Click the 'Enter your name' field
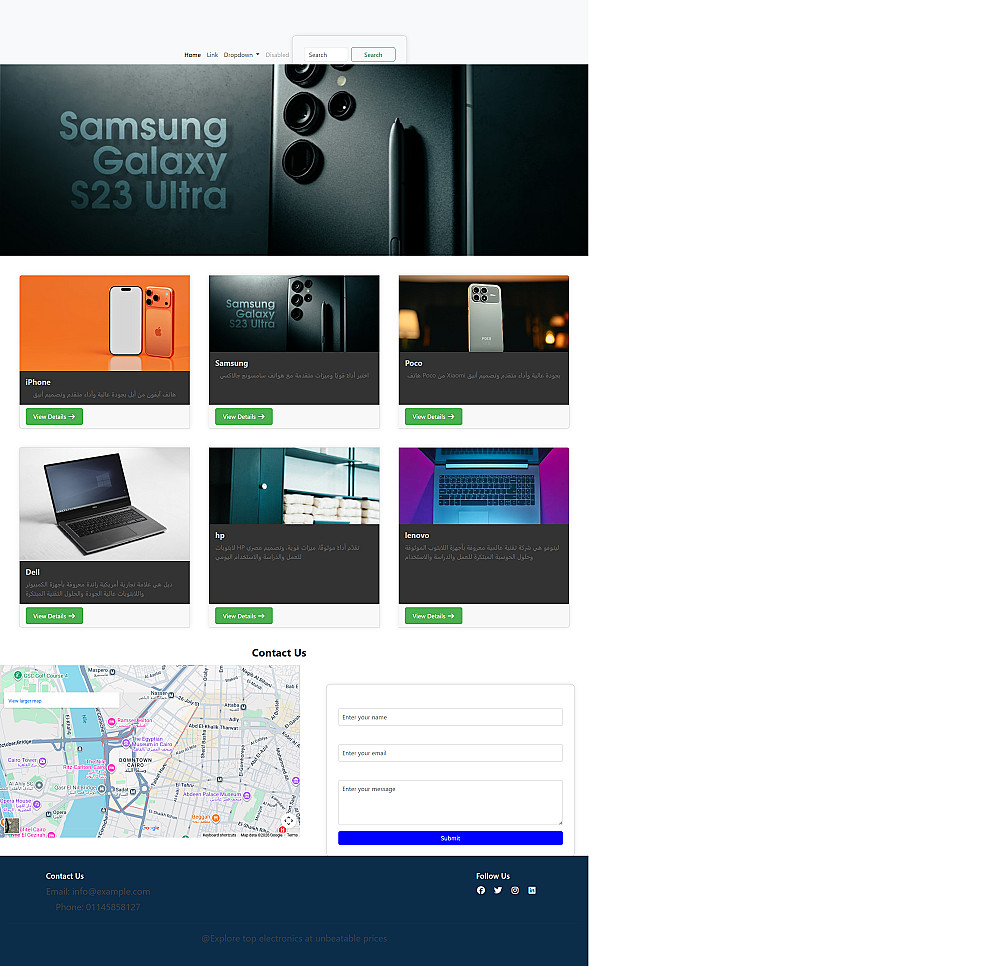Viewport: 1000px width, 966px height. point(450,717)
